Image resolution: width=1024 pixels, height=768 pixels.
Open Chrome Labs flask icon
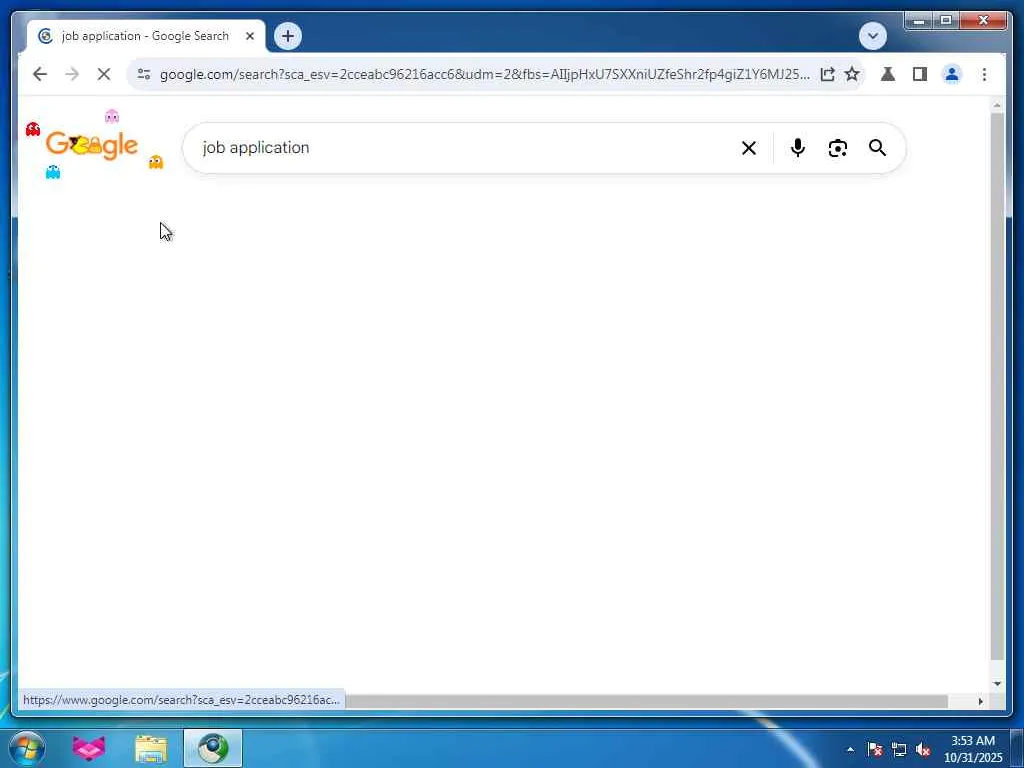(888, 74)
